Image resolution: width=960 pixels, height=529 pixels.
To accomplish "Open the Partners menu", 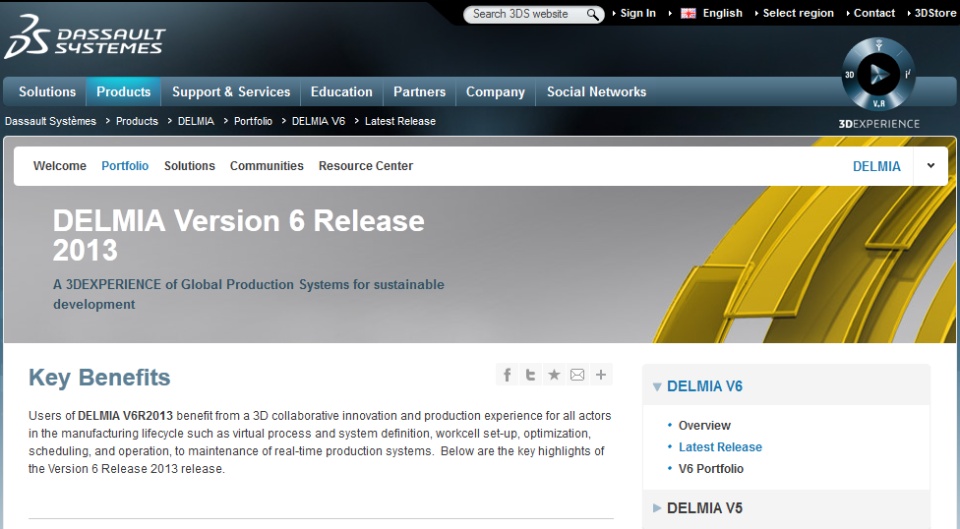I will tap(419, 92).
